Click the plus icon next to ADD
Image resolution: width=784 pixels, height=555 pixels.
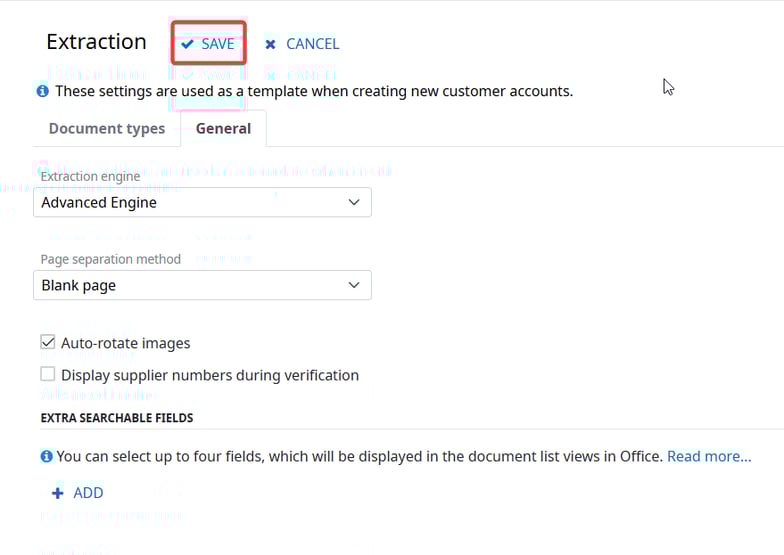point(58,493)
